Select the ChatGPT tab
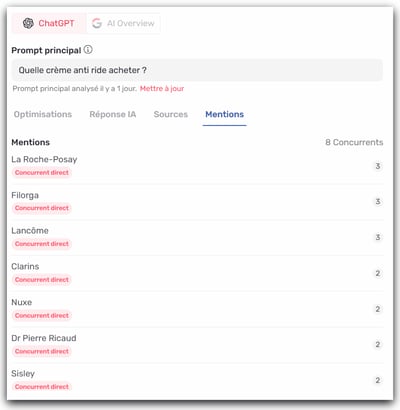 [x=49, y=23]
